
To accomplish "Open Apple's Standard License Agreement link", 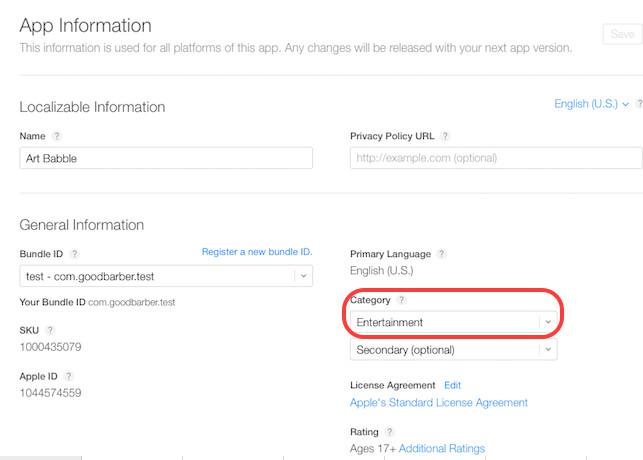I will 439,403.
